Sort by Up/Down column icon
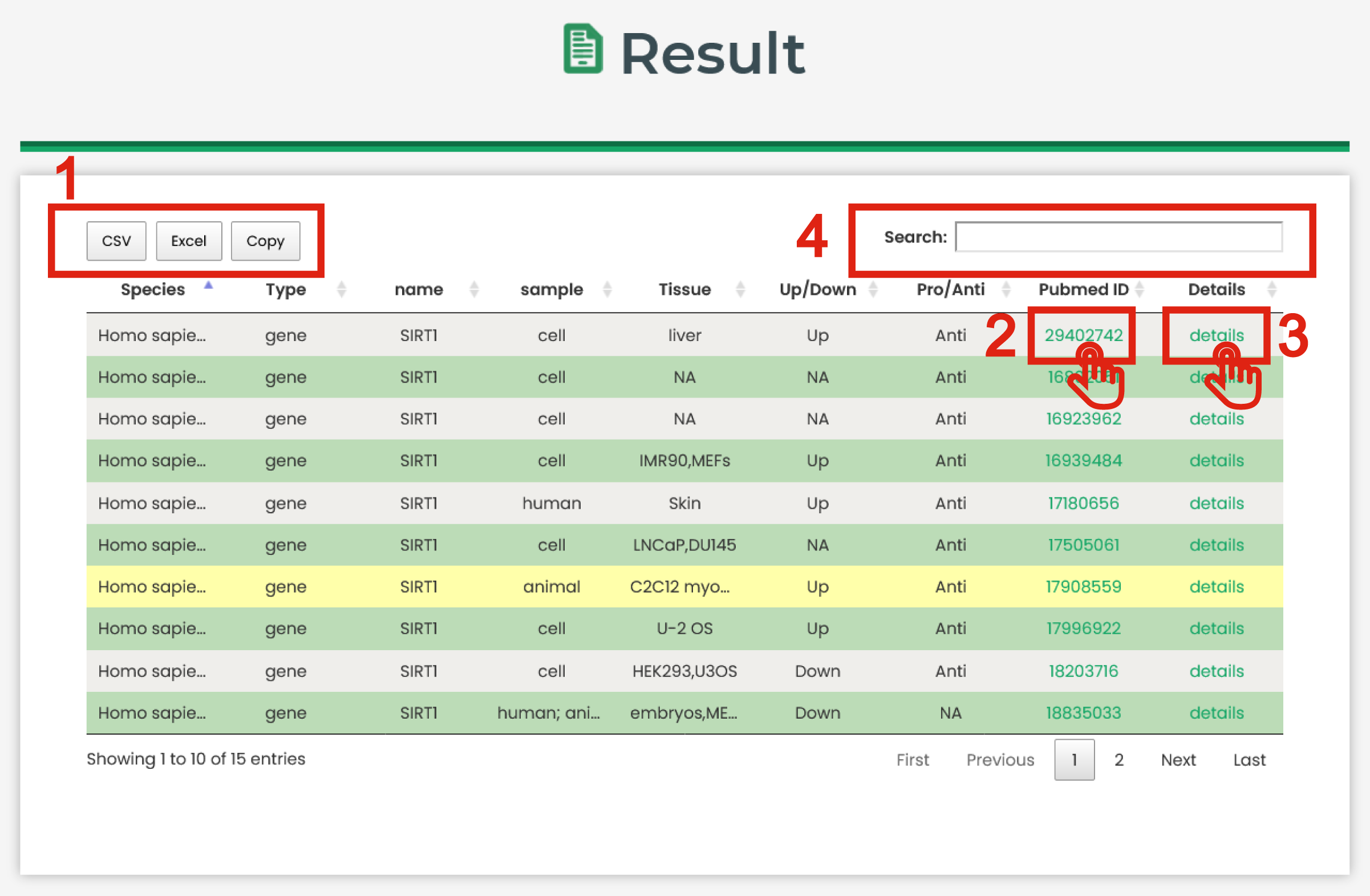 coord(873,289)
